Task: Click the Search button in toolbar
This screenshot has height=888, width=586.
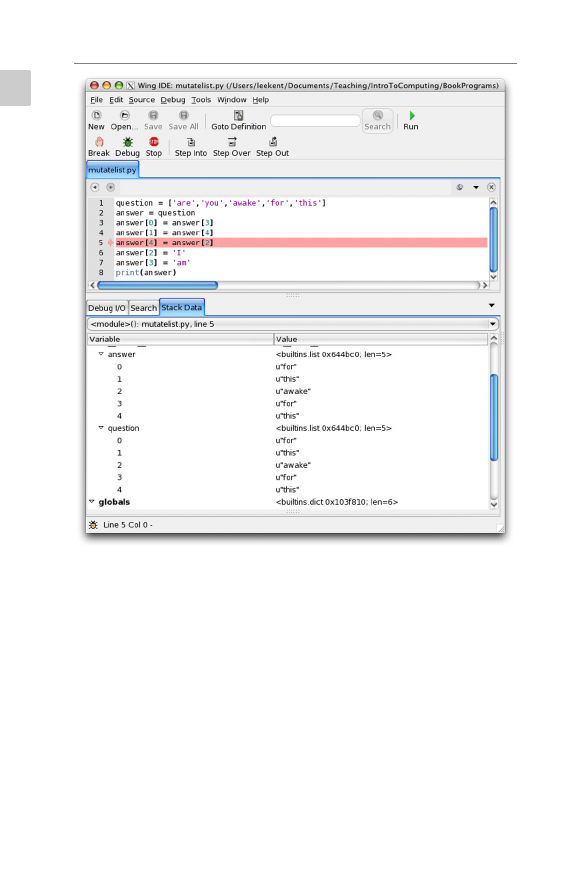Action: pyautogui.click(x=377, y=121)
